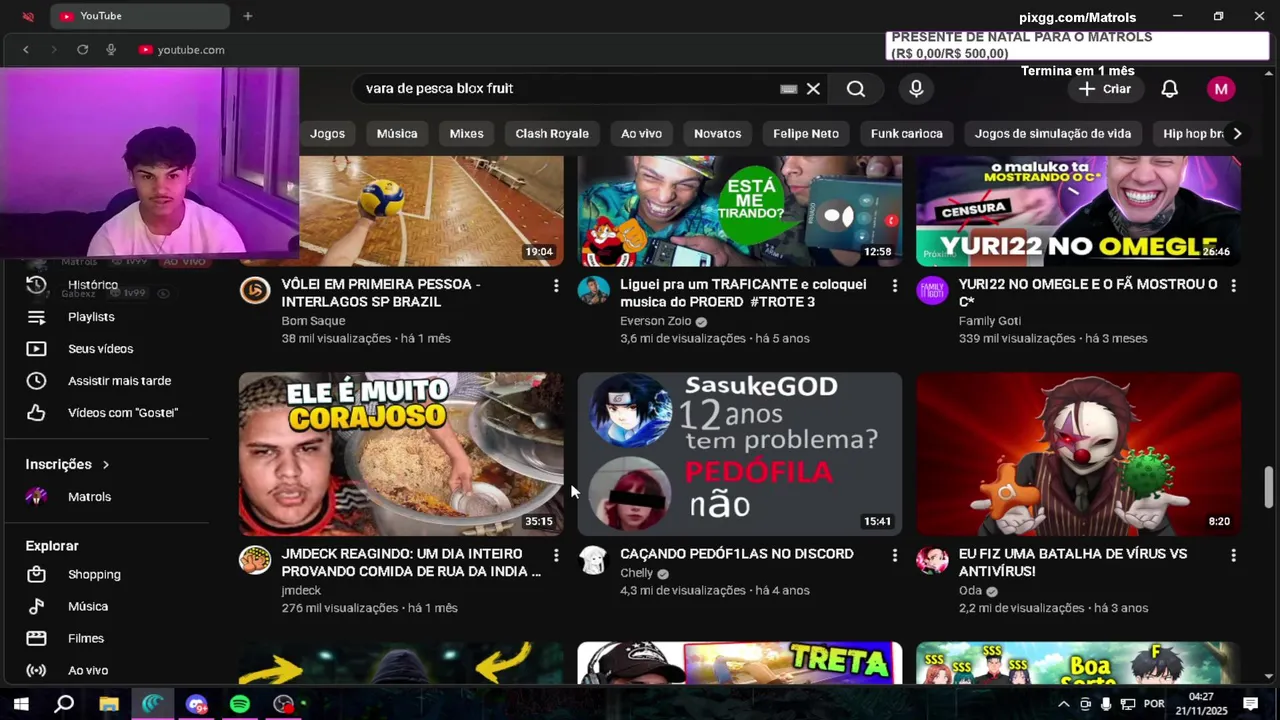Open options menu for CAÇANDO PEDÓF1LAS video
This screenshot has height=720, width=1280.
coord(895,555)
